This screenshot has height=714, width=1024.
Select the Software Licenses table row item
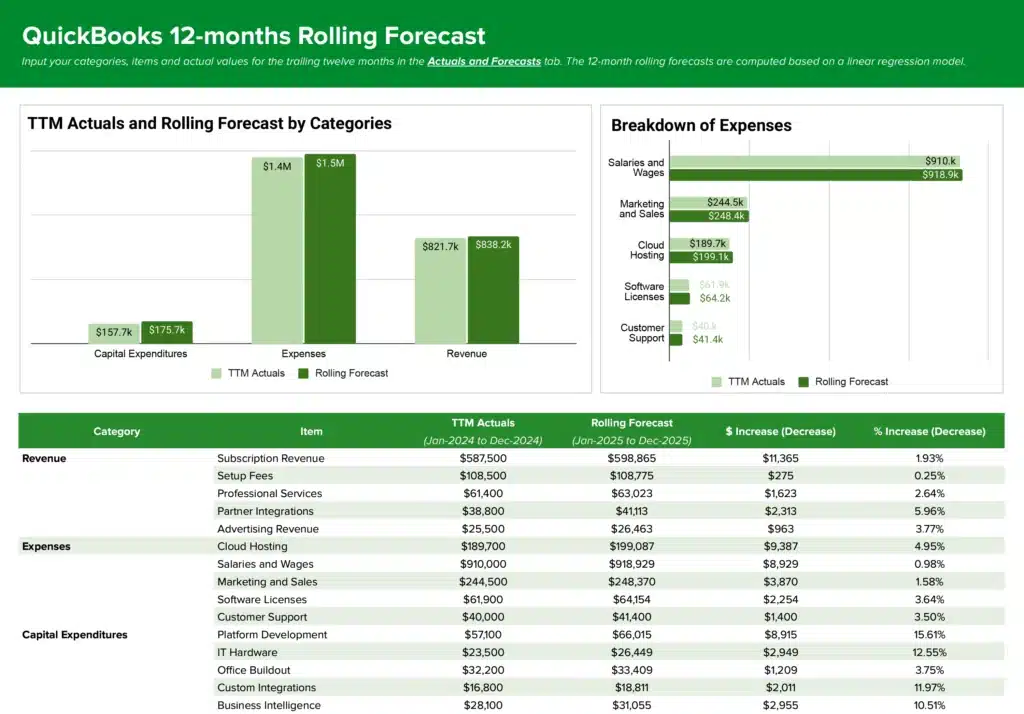click(x=262, y=600)
